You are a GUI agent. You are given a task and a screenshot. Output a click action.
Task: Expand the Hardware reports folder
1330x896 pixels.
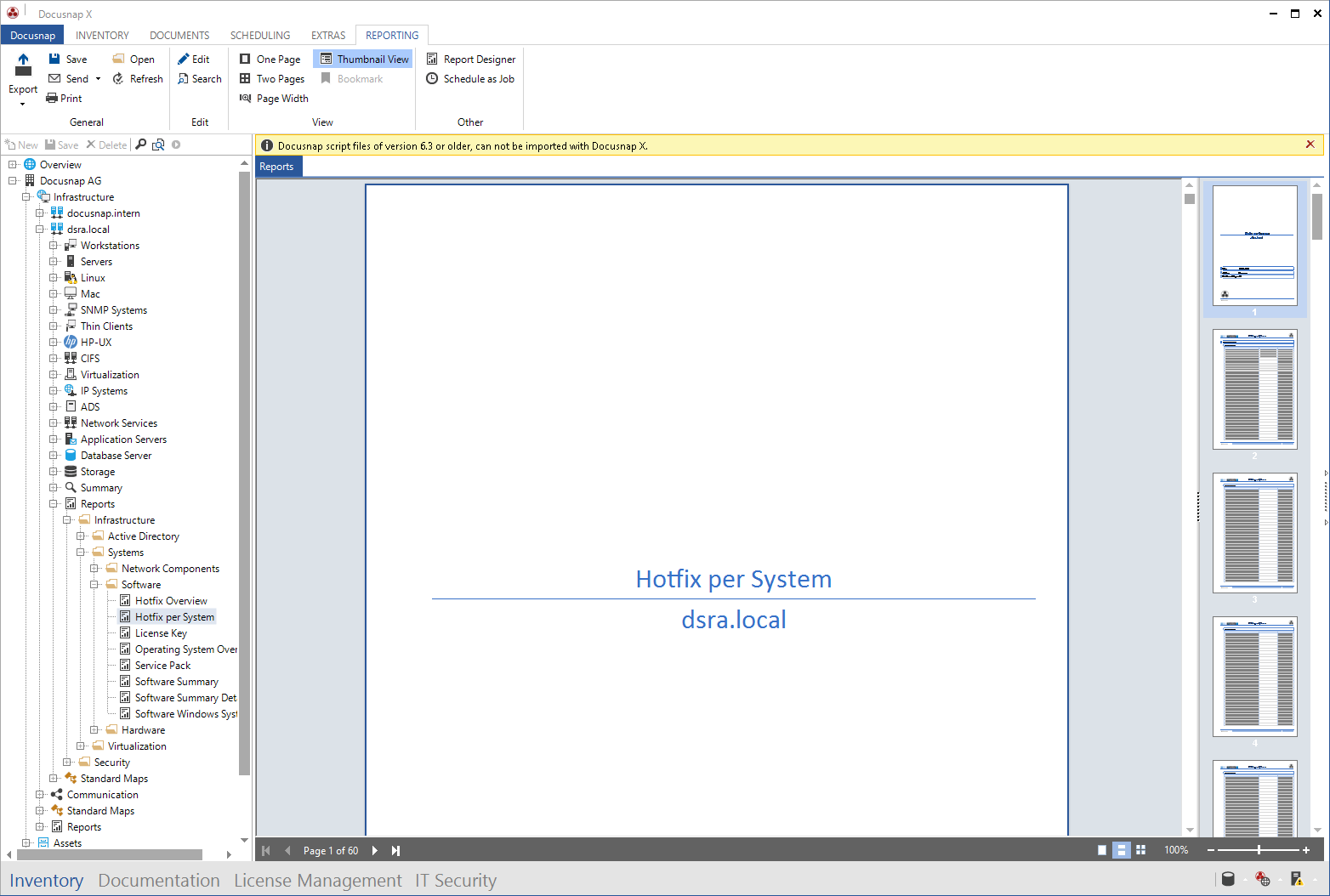point(94,730)
